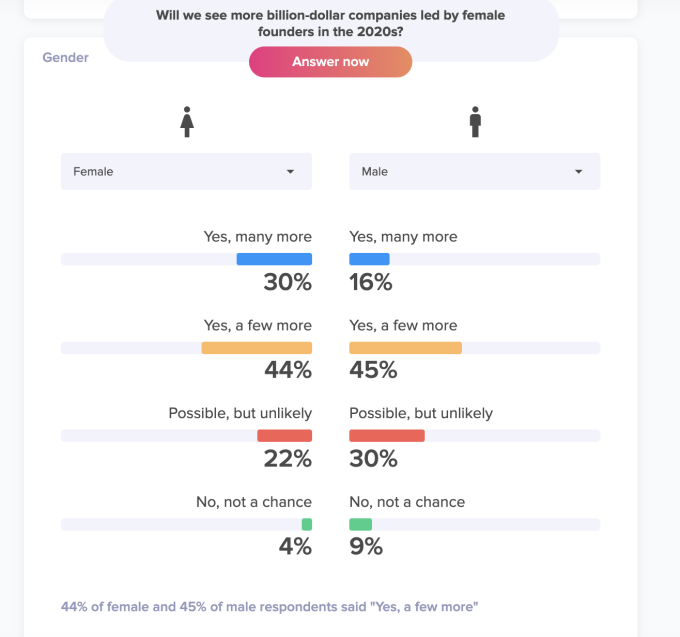
Task: Click male blue 'Yes, many more' bar
Action: click(369, 259)
